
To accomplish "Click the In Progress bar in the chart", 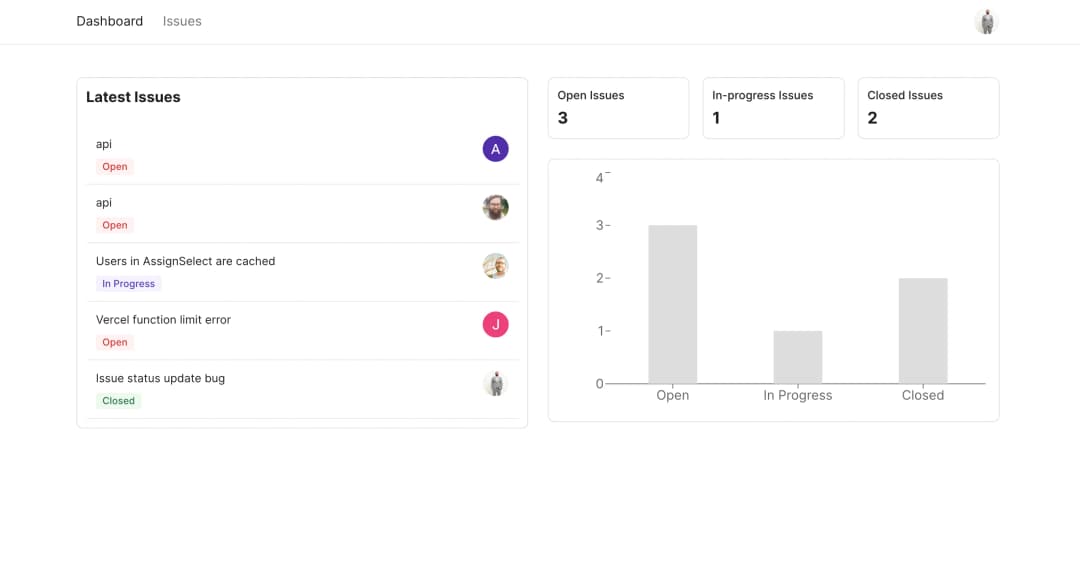I will pos(797,357).
